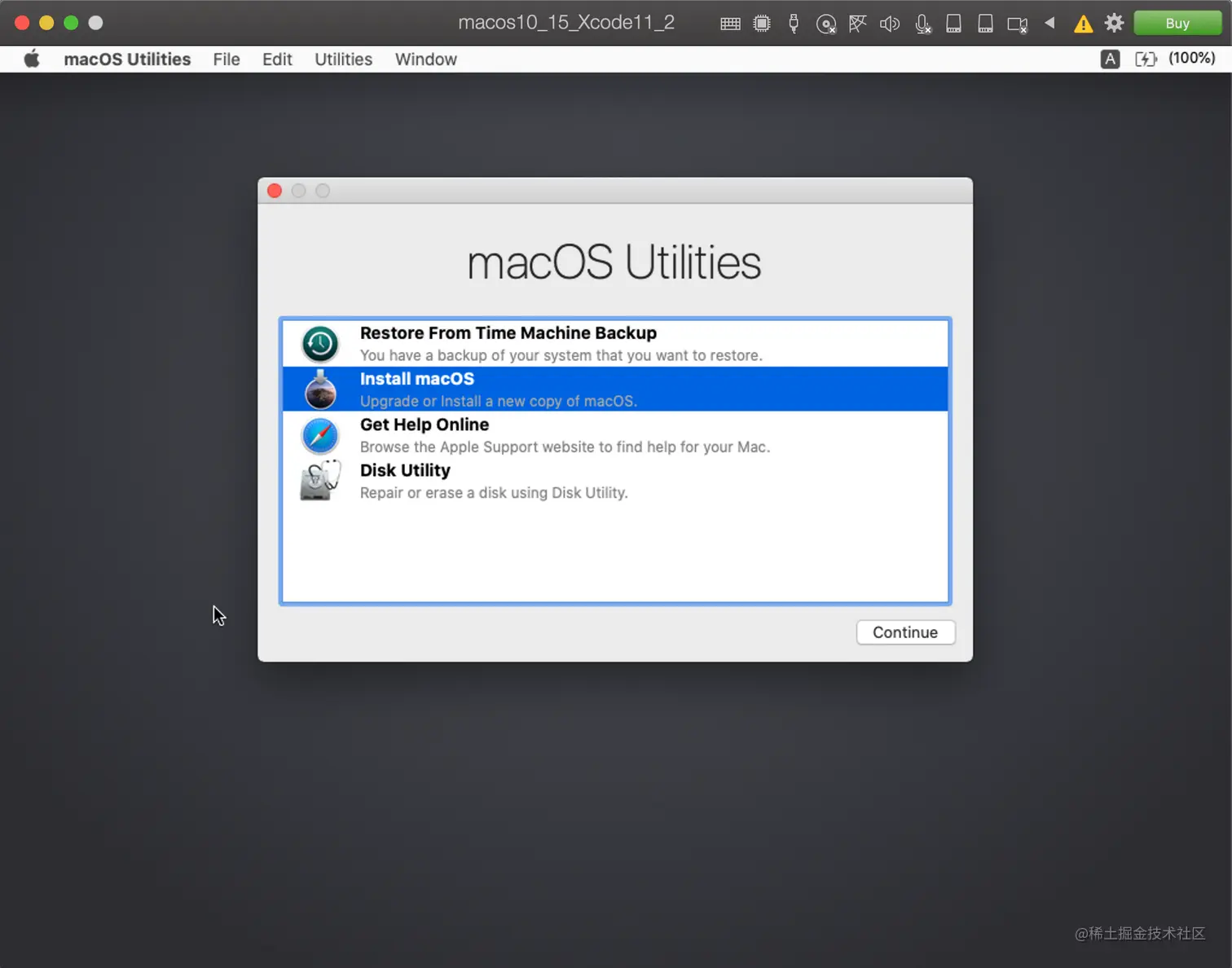1232x968 pixels.
Task: Click the macos10_15_Xcode11_2 window title
Action: (x=566, y=23)
